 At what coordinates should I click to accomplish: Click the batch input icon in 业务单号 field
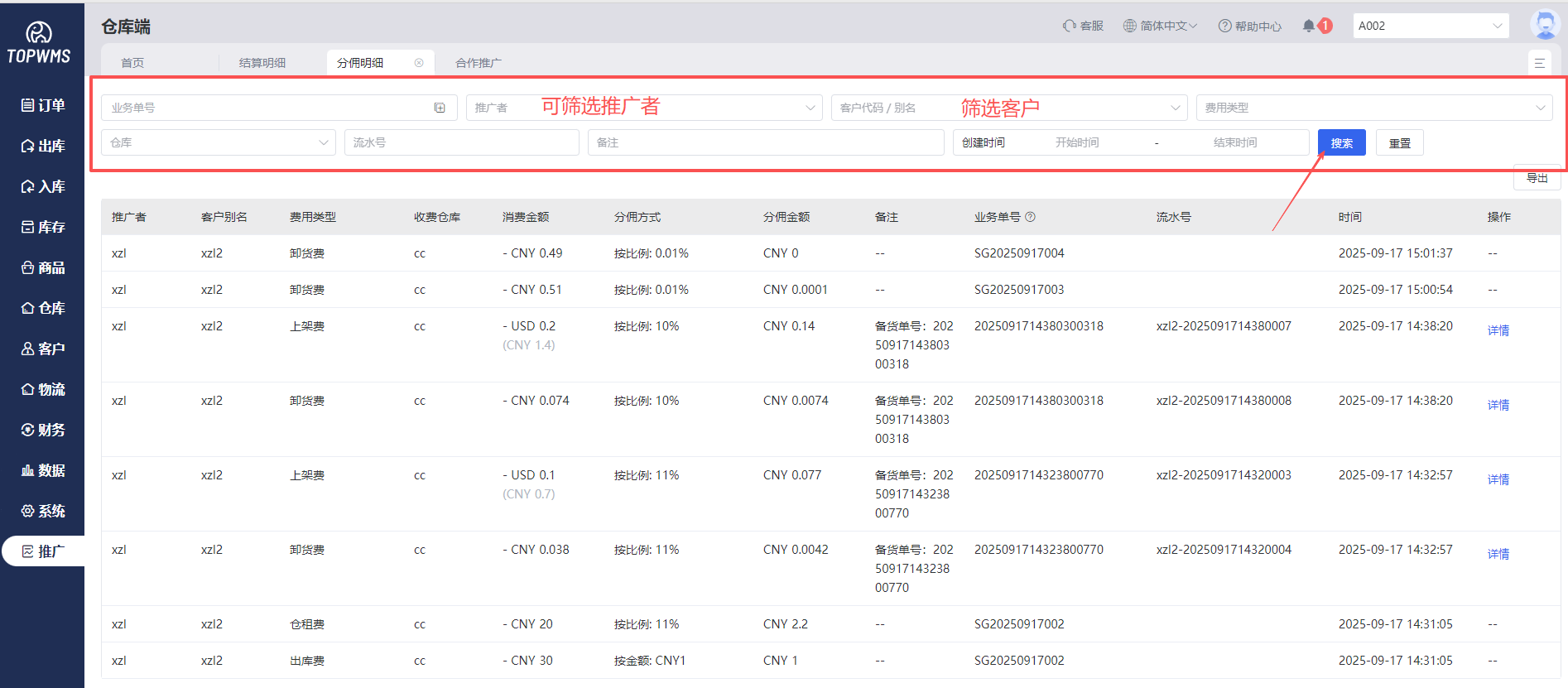pos(440,108)
